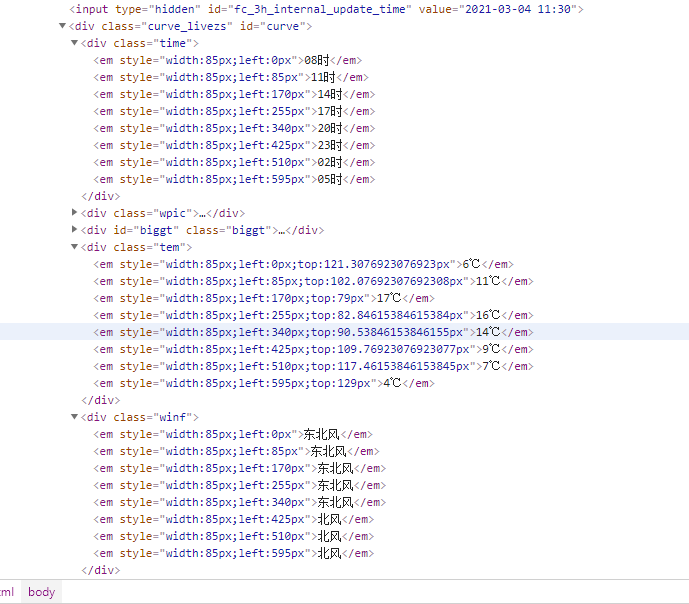This screenshot has width=689, height=604.
Task: Select the em row containing 02时
Action: click(234, 163)
